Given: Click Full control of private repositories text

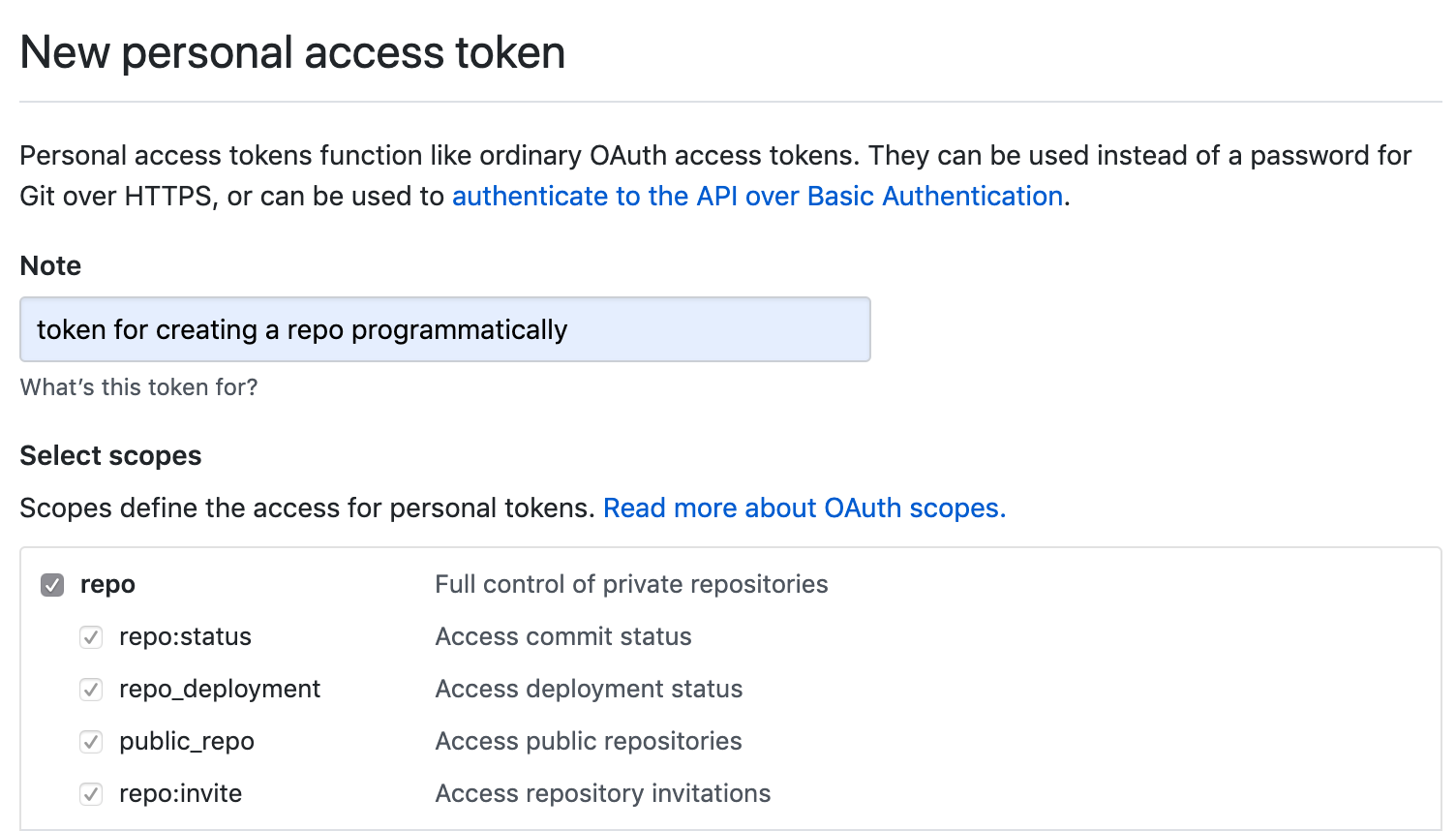Looking at the screenshot, I should pyautogui.click(x=631, y=585).
